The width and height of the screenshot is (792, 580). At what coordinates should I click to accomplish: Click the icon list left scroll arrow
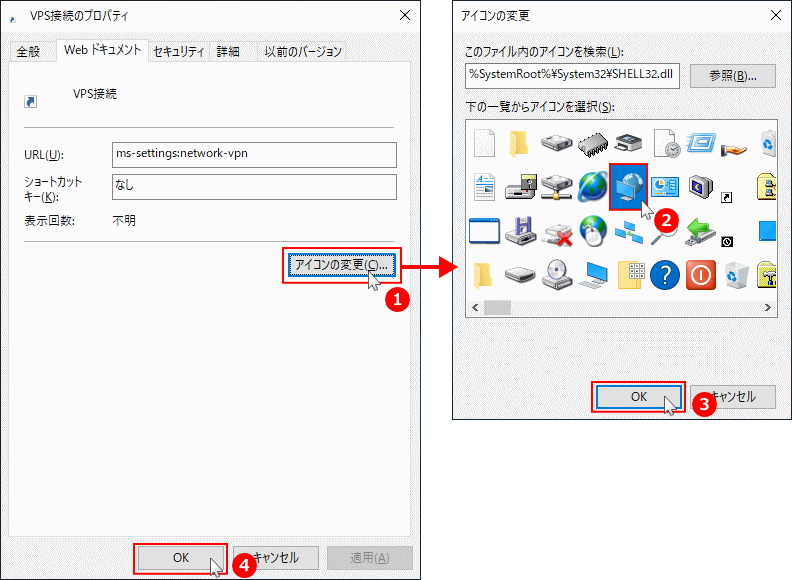tap(475, 307)
